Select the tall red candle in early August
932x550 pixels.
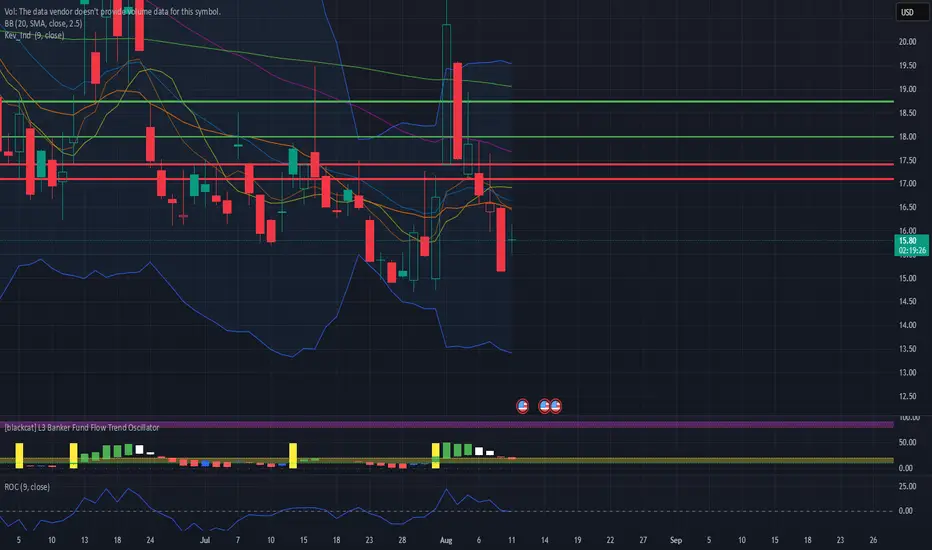[457, 111]
